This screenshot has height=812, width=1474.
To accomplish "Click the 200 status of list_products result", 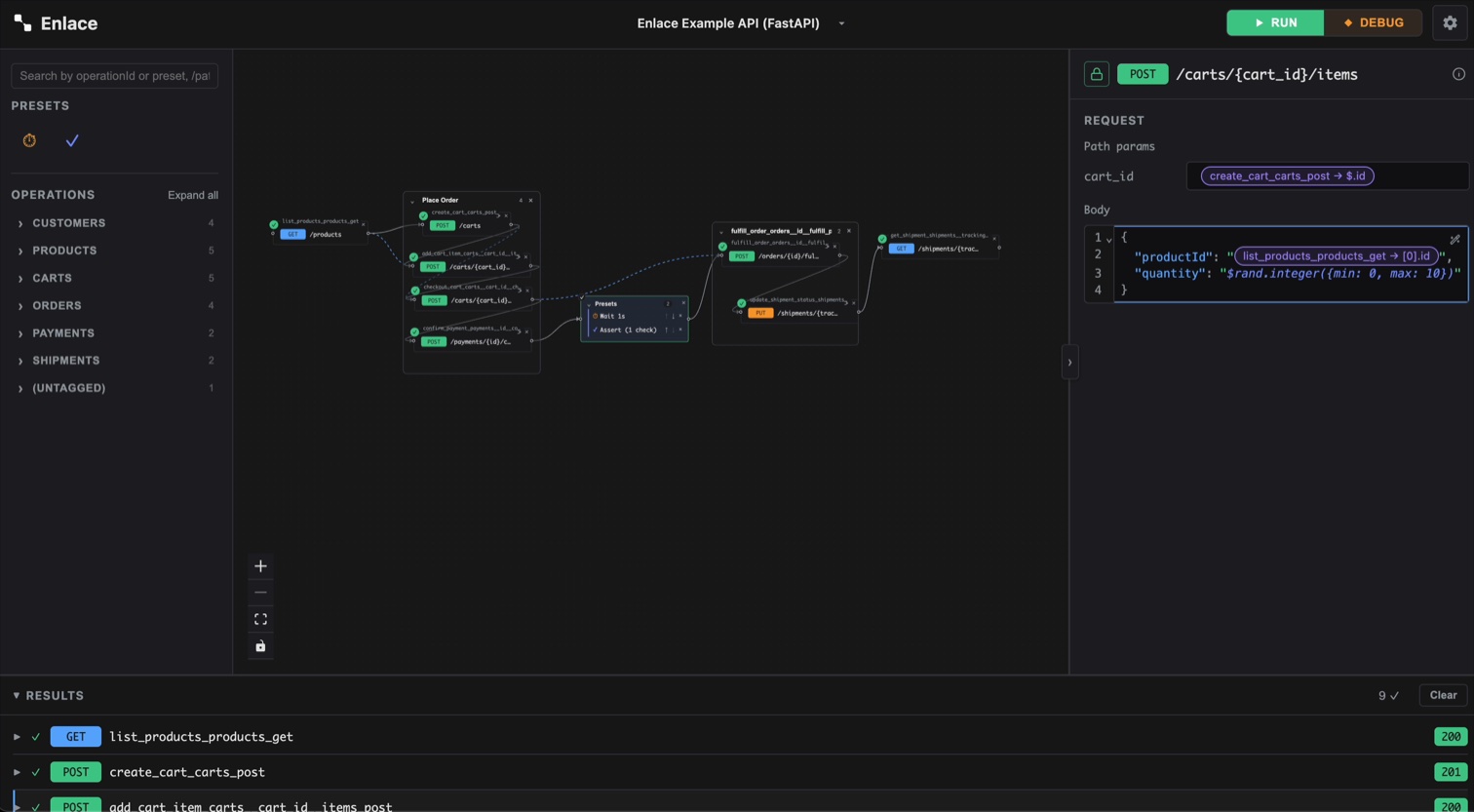I will click(x=1451, y=736).
